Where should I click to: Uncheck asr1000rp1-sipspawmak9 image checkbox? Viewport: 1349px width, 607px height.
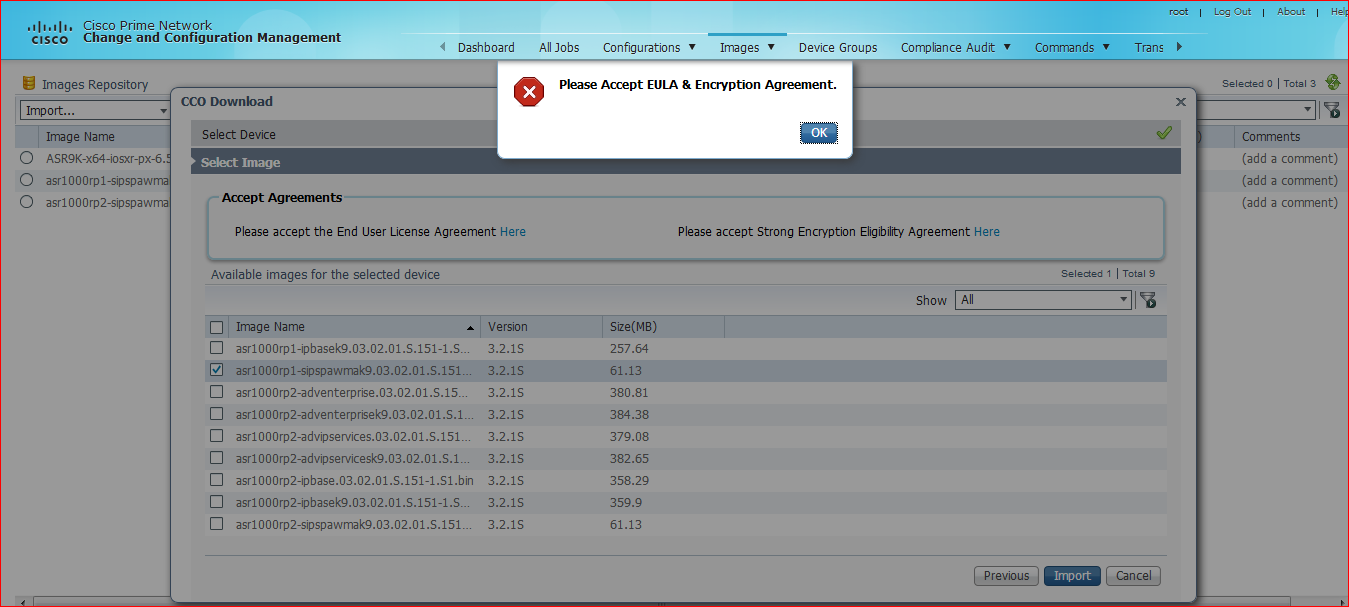(x=216, y=370)
